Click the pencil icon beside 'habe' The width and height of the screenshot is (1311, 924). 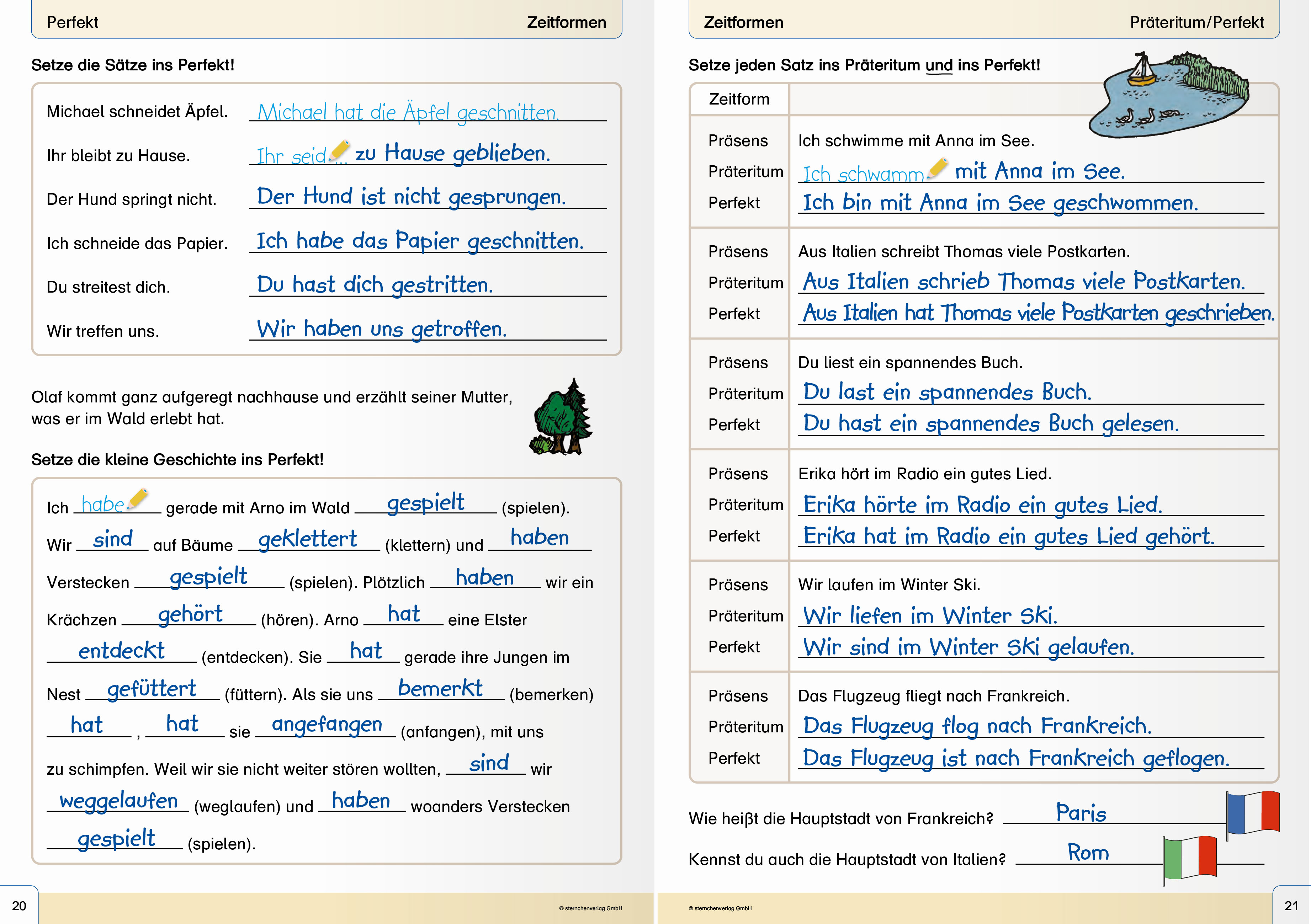(138, 499)
